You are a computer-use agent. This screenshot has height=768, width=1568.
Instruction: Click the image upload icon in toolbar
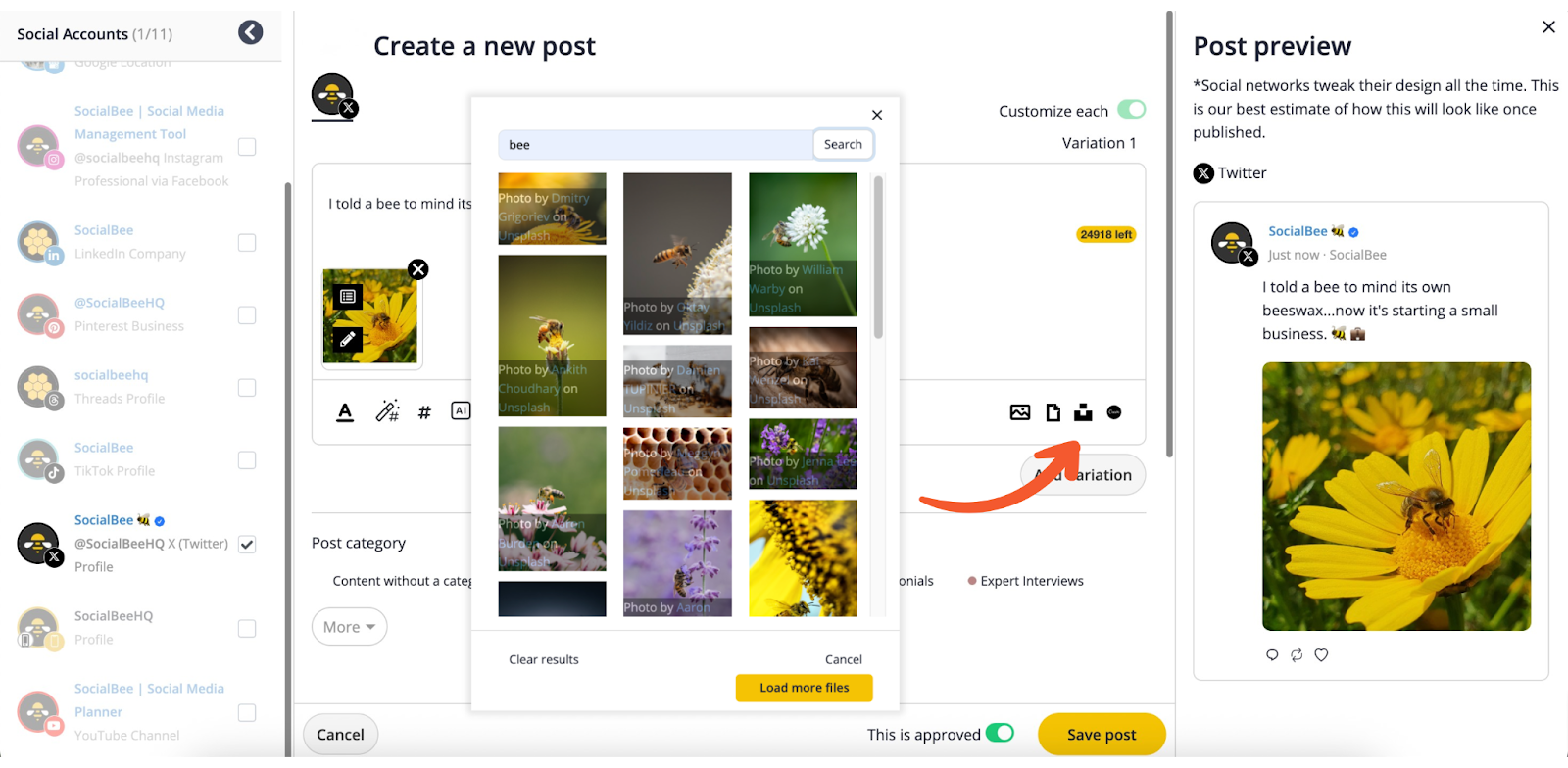1020,412
